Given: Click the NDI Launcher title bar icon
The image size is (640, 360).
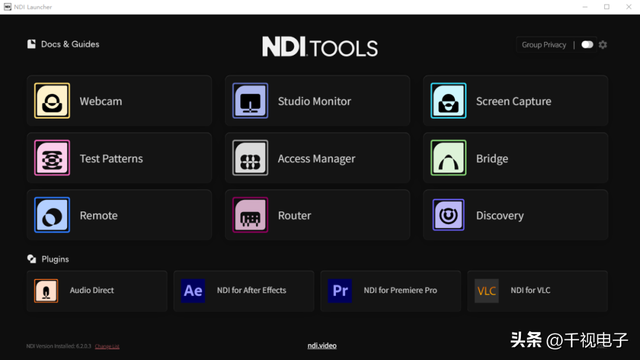Looking at the screenshot, I should 7,7.
